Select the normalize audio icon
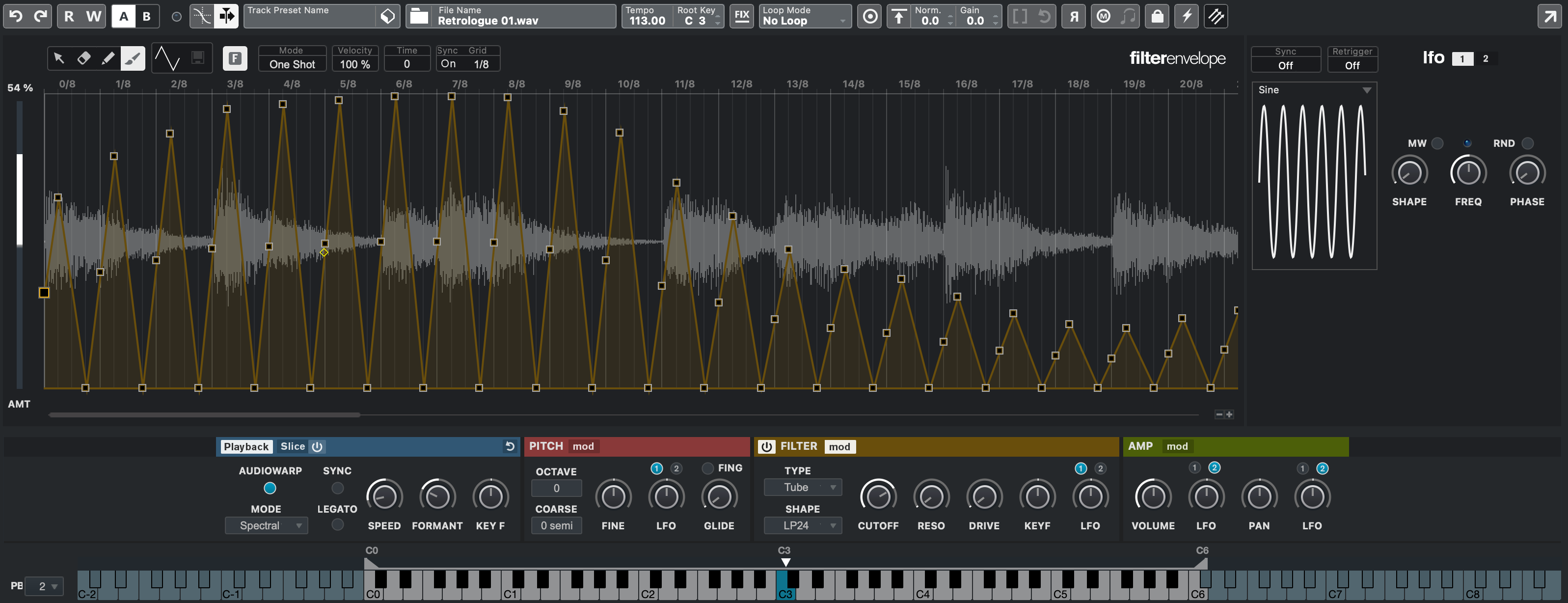 tap(898, 17)
